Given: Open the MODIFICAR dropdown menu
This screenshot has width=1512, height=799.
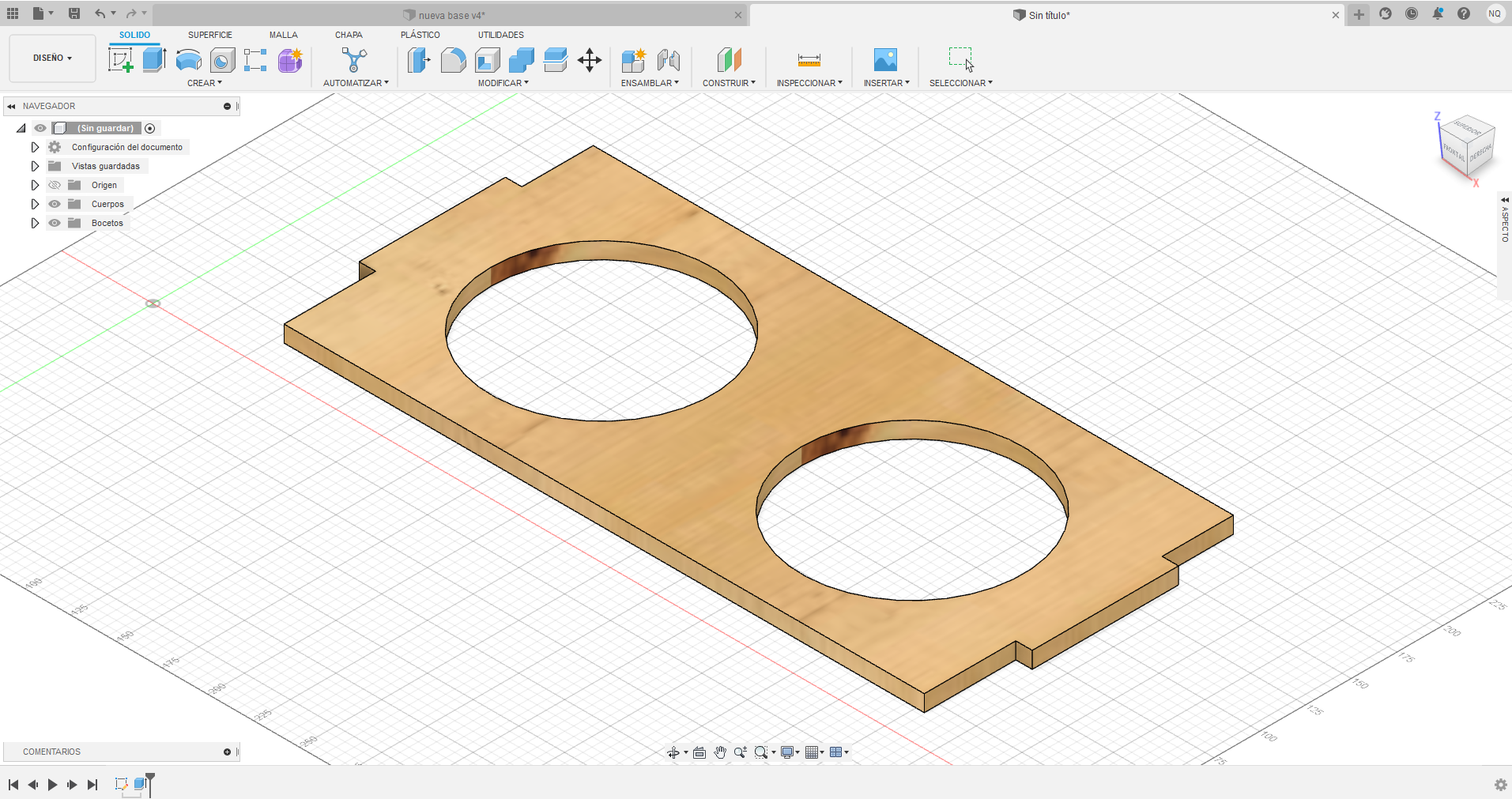Looking at the screenshot, I should click(503, 83).
